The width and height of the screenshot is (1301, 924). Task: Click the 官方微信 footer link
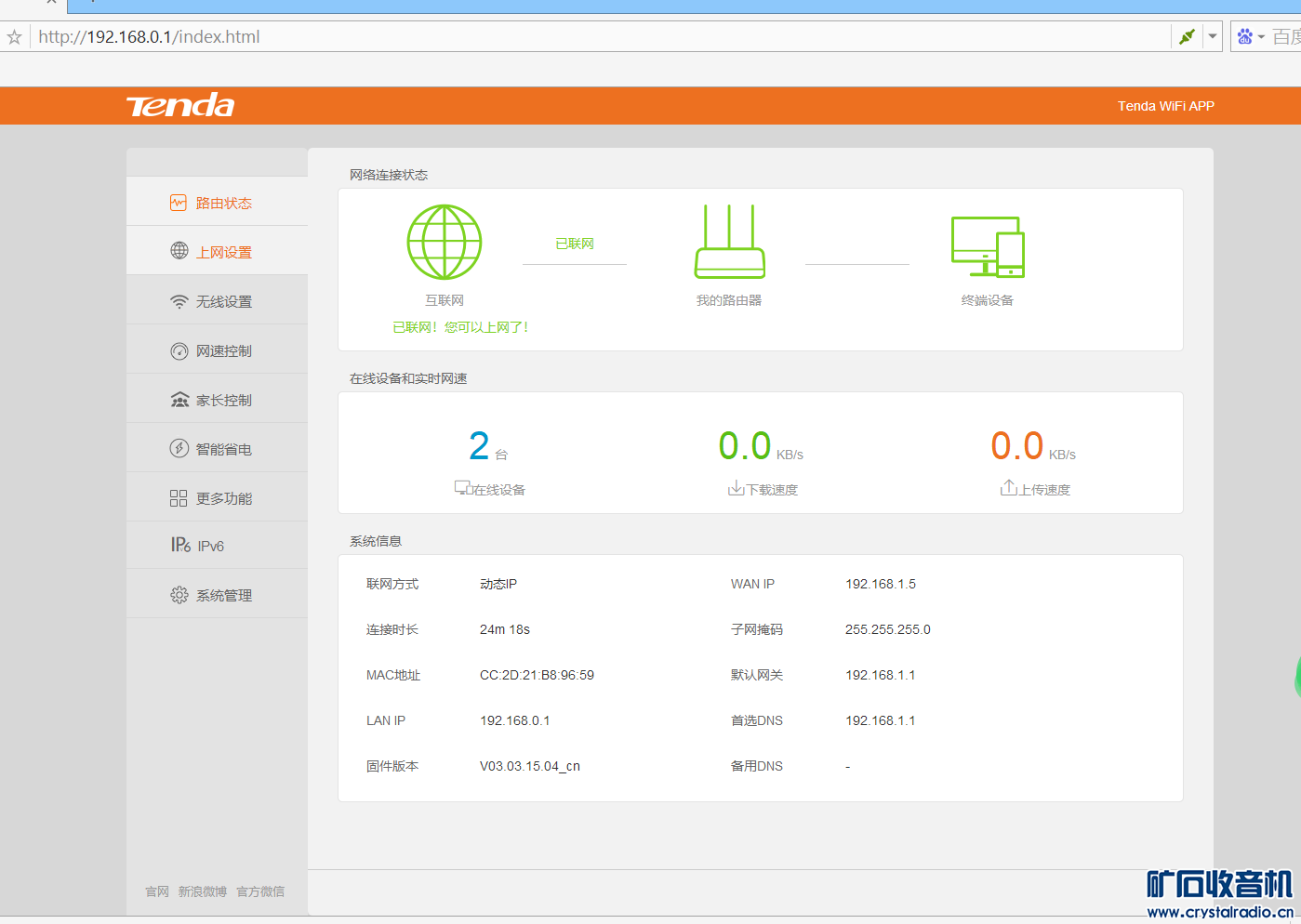click(260, 891)
